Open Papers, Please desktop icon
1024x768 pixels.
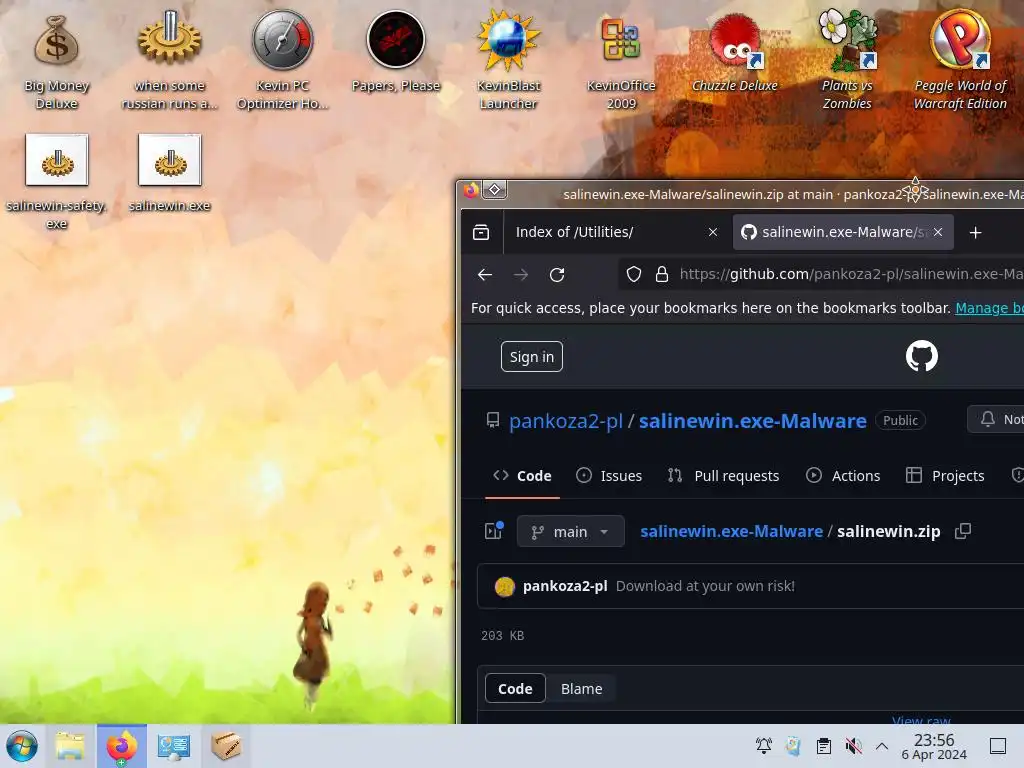point(395,52)
